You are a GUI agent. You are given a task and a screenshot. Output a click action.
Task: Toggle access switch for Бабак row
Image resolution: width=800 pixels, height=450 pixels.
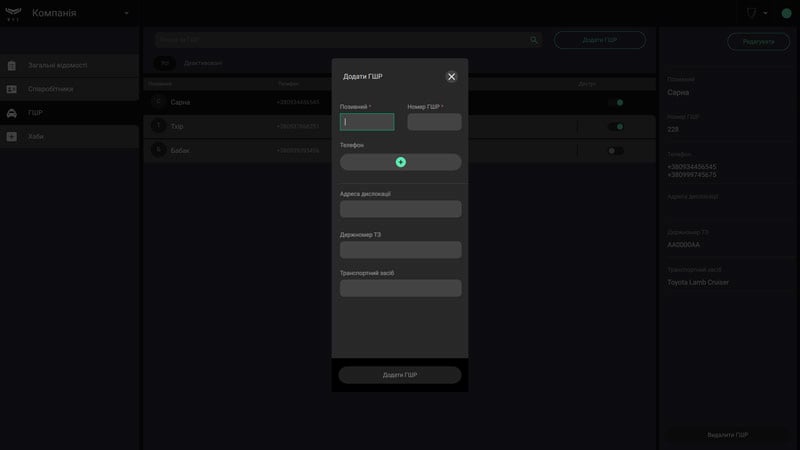tap(616, 151)
